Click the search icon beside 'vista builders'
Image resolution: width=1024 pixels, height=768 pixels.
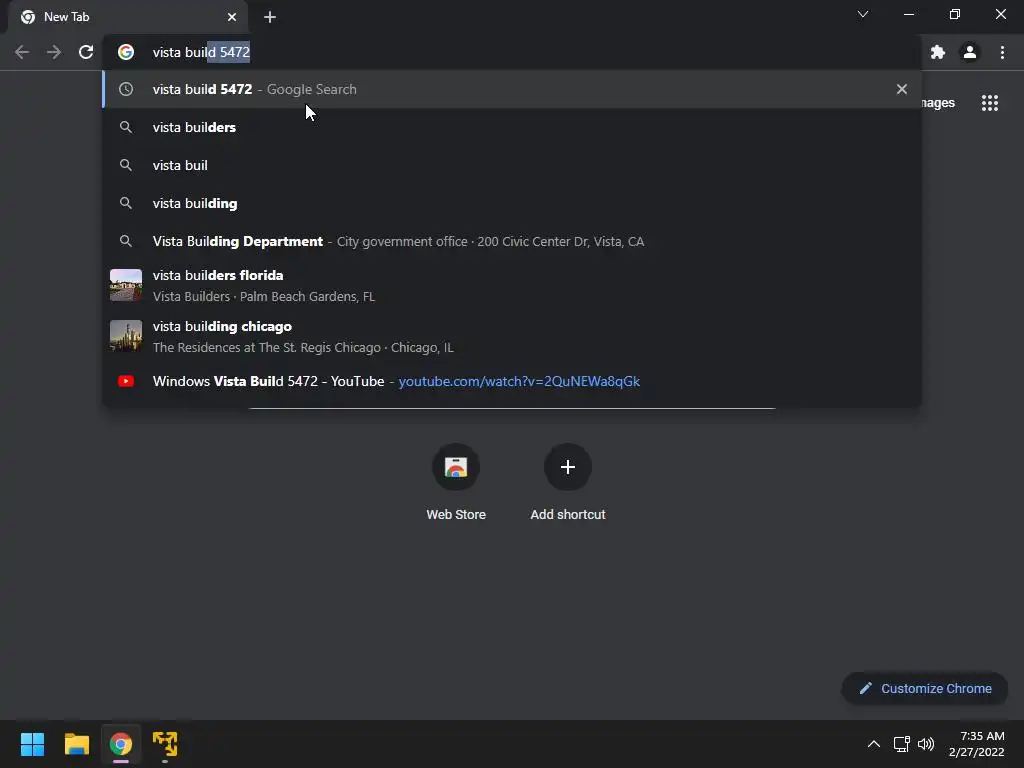pyautogui.click(x=126, y=127)
